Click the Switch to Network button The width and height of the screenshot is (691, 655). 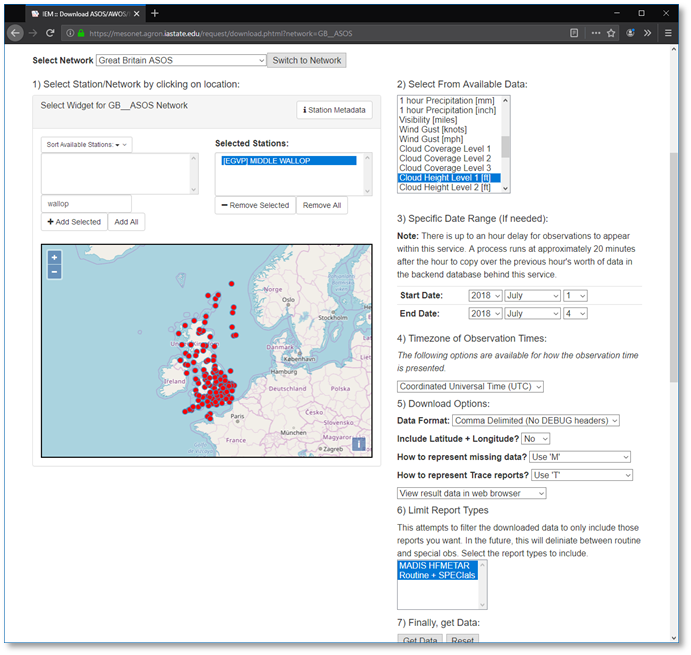pyautogui.click(x=307, y=60)
